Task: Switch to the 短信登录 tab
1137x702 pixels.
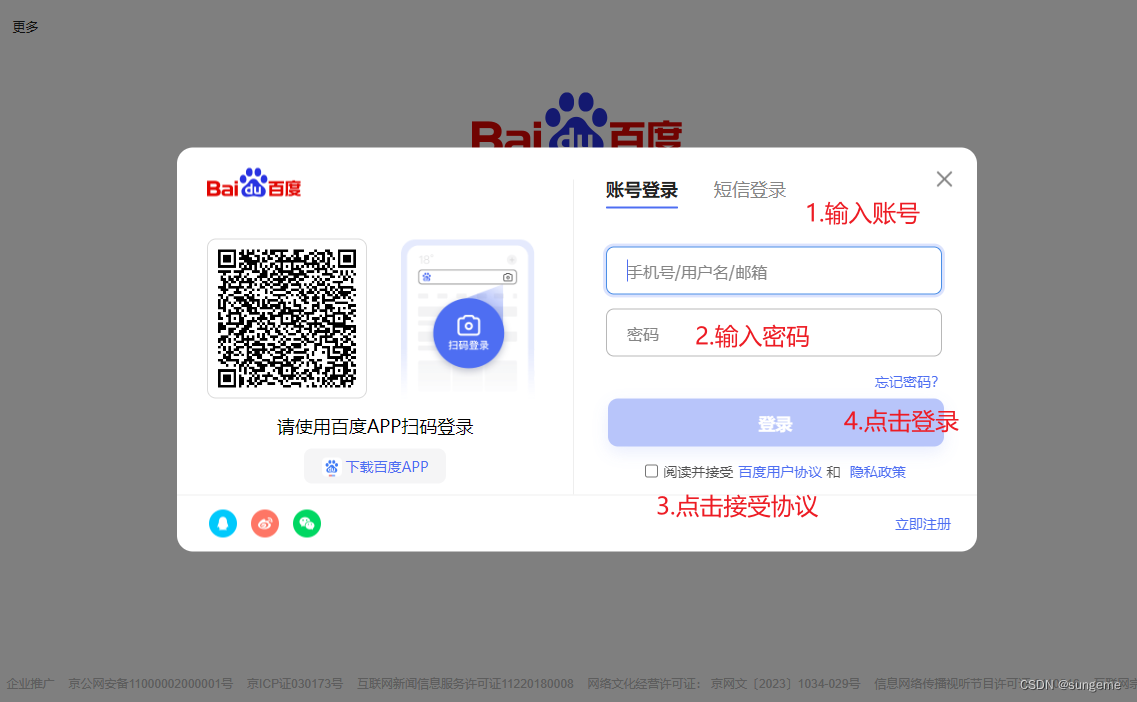Action: (x=750, y=190)
